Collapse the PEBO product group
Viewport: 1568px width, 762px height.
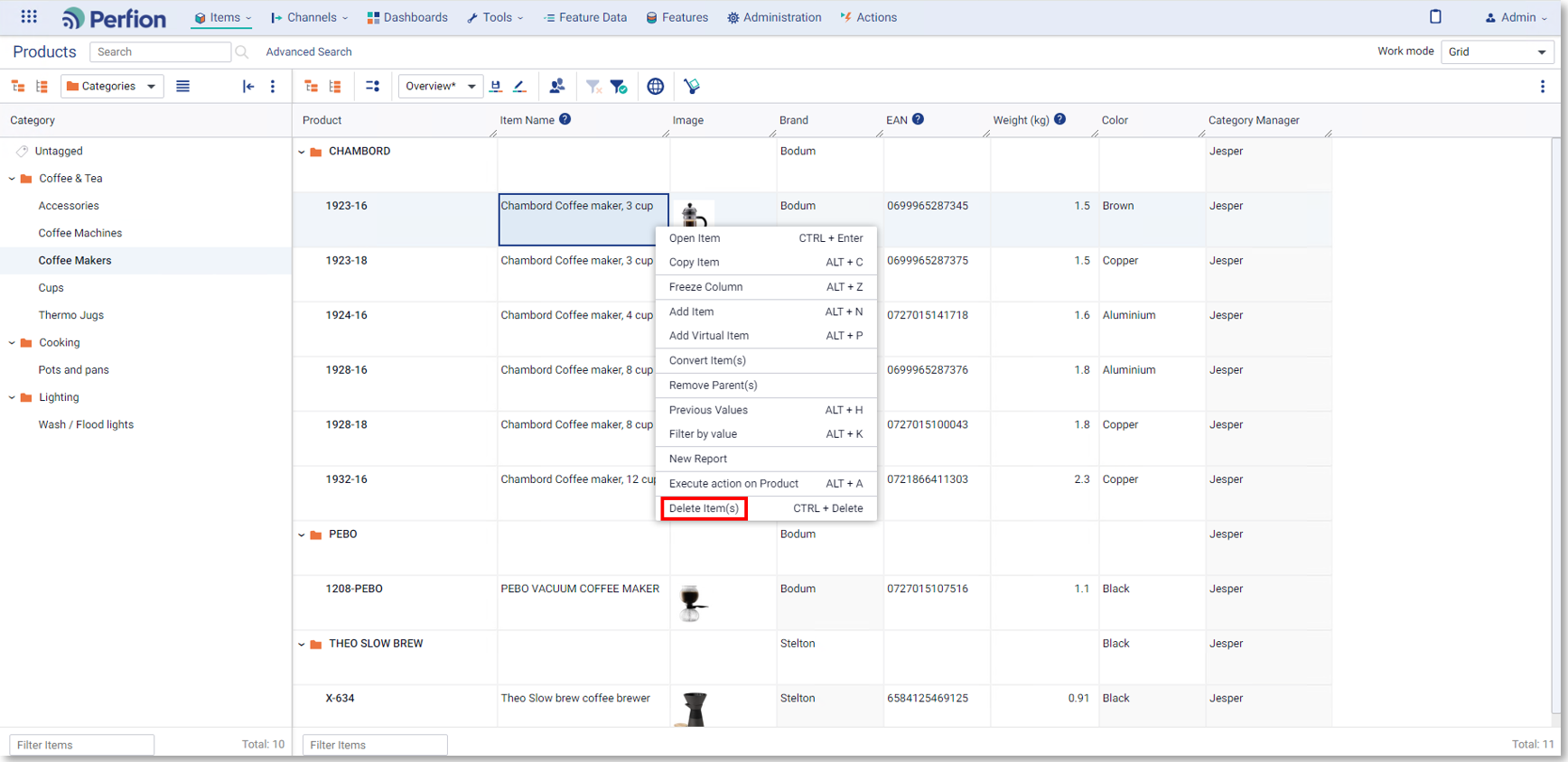[x=302, y=534]
